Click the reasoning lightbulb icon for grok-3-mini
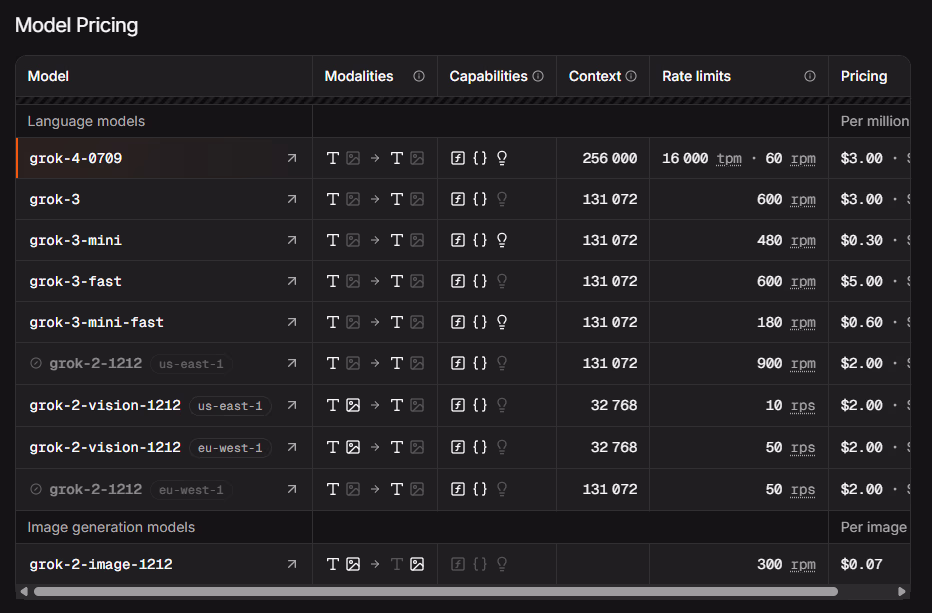The width and height of the screenshot is (932, 613). (502, 240)
